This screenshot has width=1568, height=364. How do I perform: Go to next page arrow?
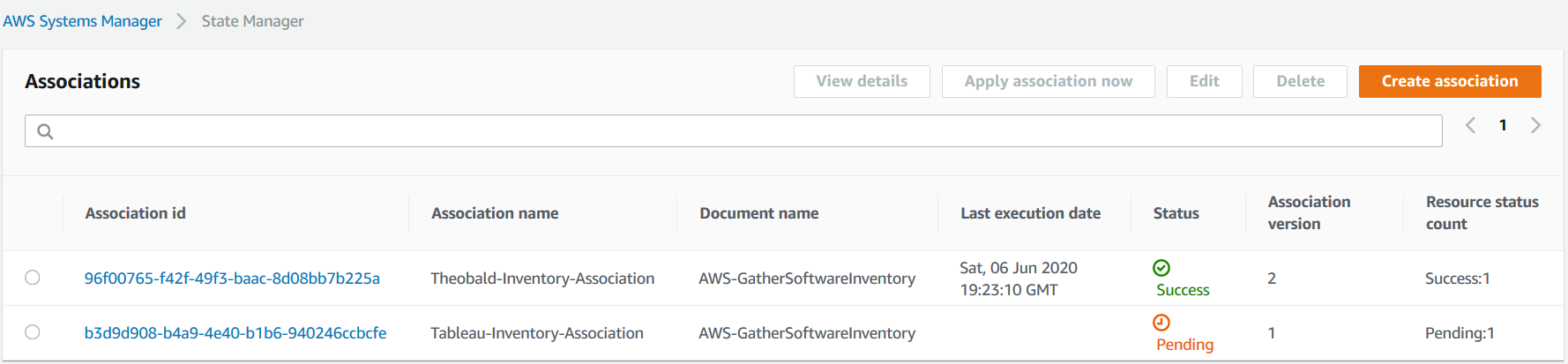[1535, 125]
